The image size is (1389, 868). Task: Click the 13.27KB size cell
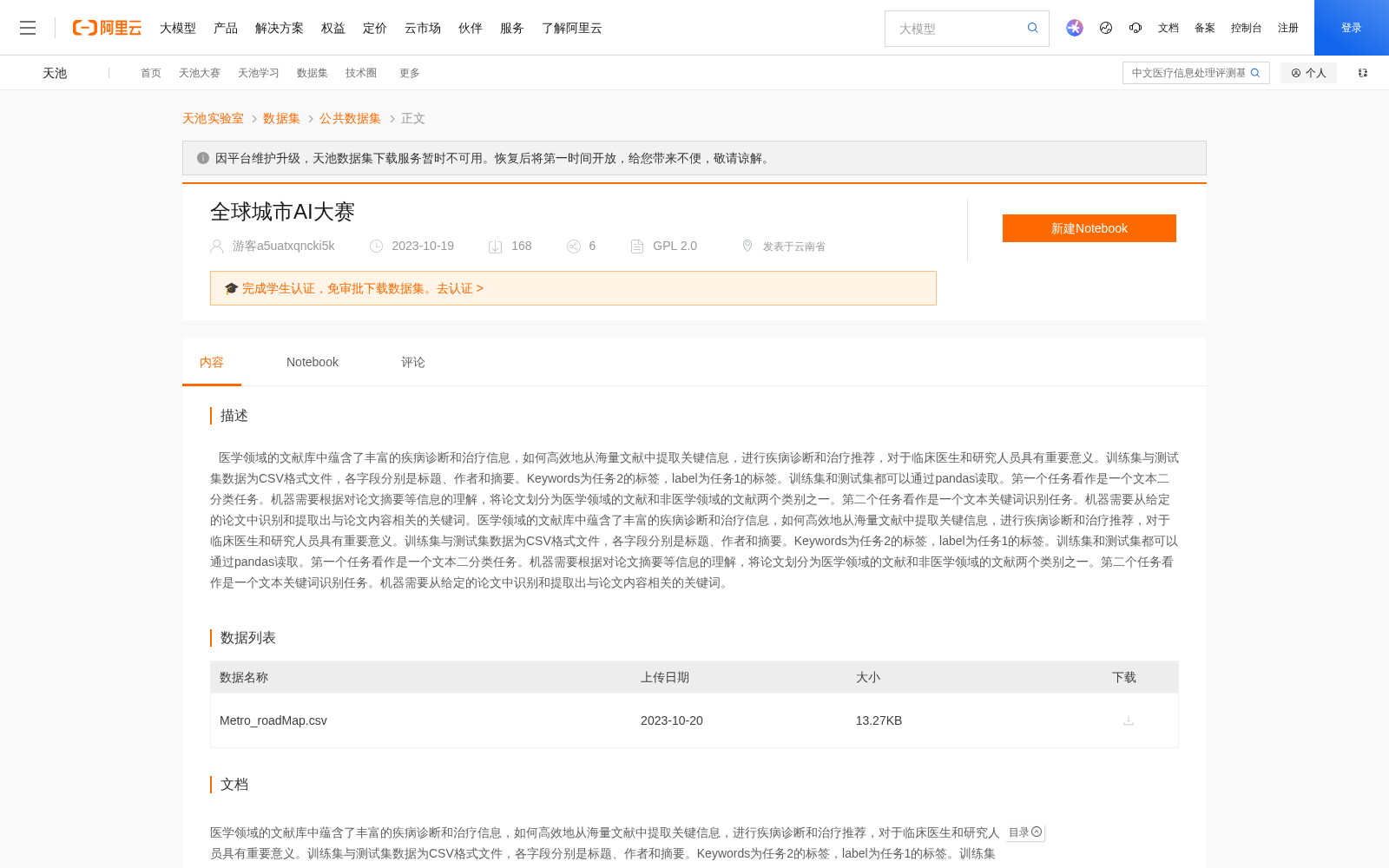879,720
